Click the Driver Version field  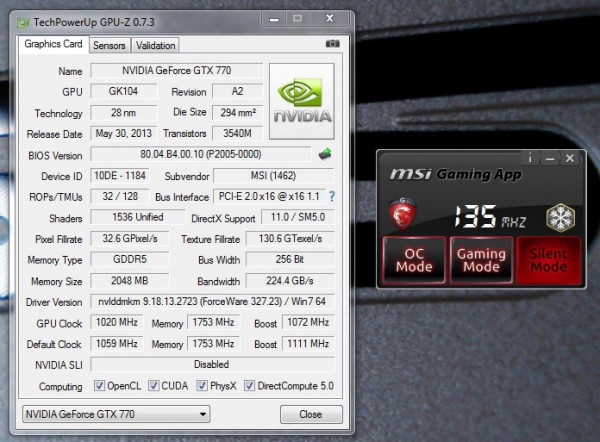coord(212,301)
